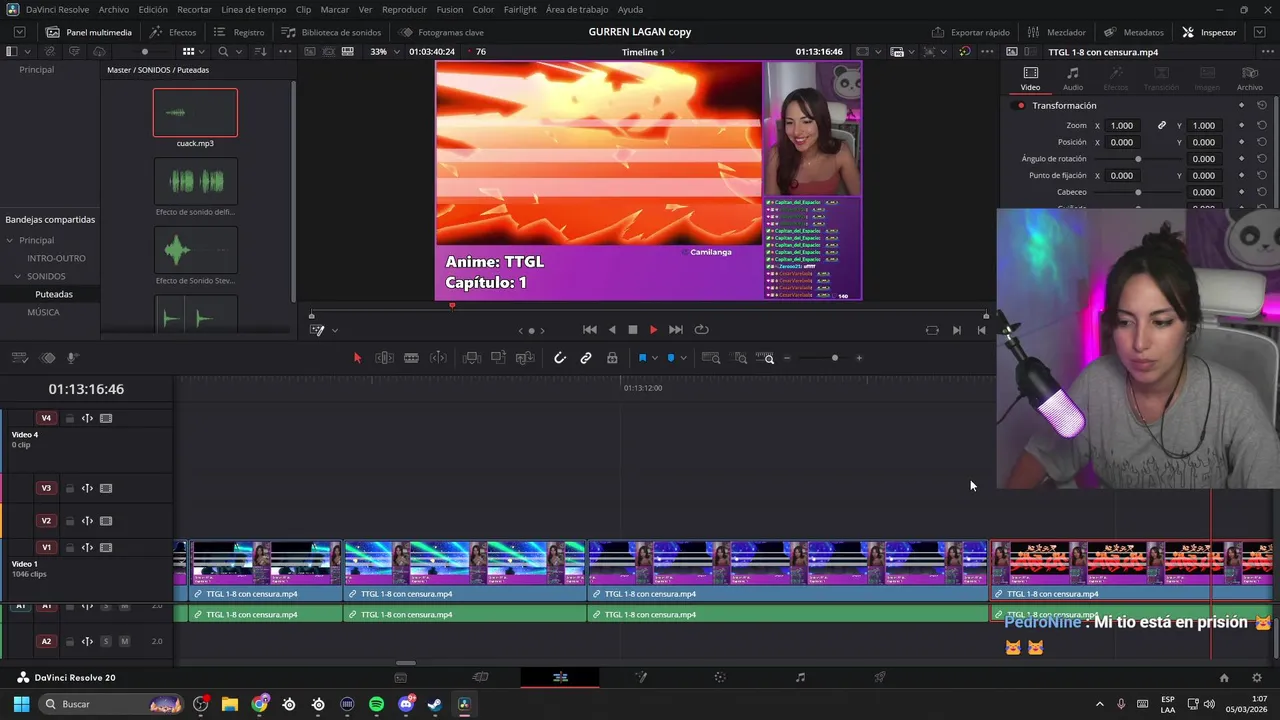1280x720 pixels.
Task: Add a blue marker to timeline
Action: [671, 358]
